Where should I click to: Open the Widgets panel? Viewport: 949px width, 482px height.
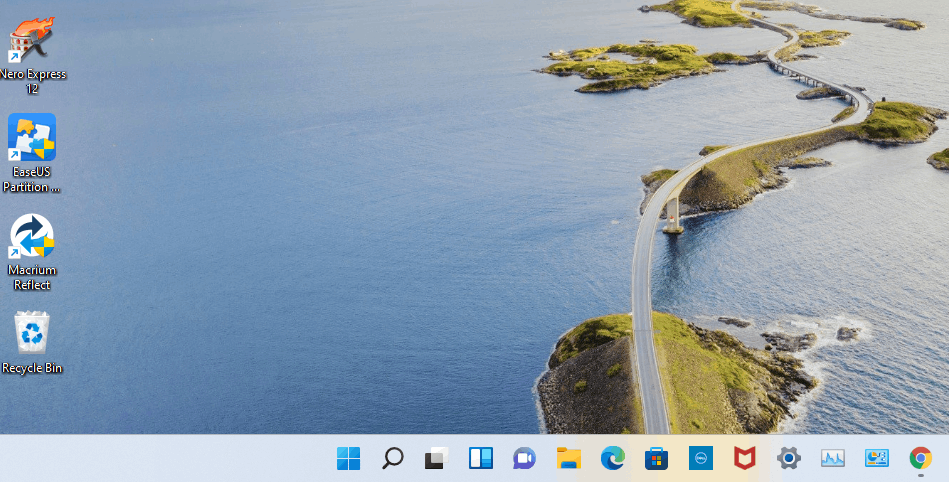(481, 458)
